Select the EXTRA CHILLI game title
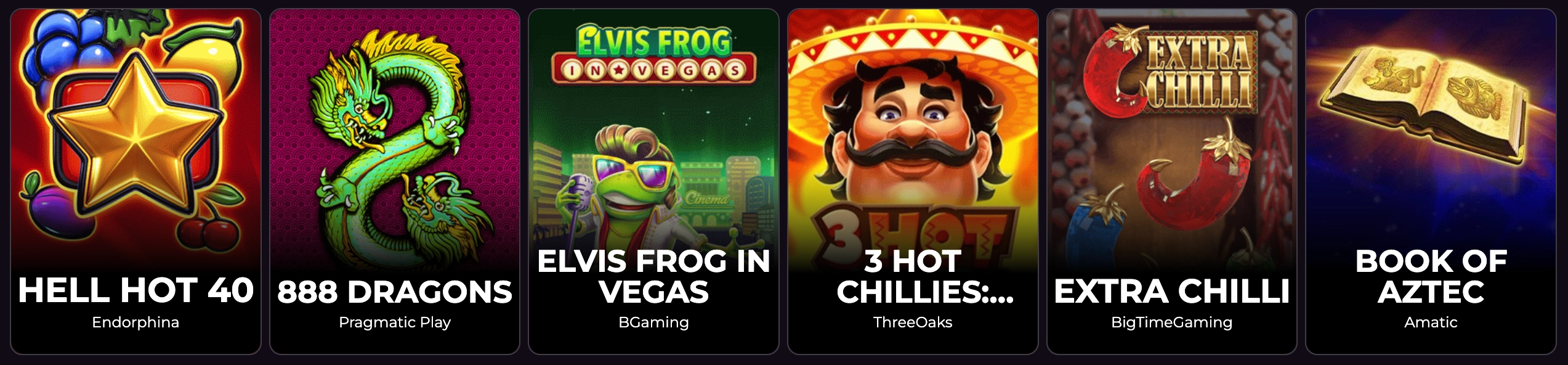Viewport: 1568px width, 365px height. [1172, 291]
